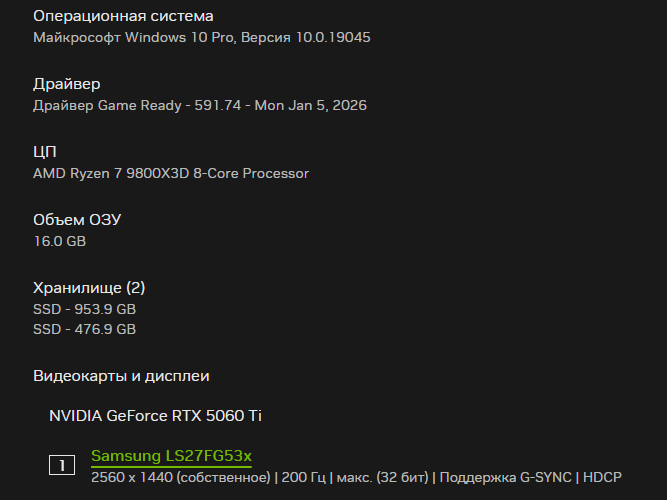The height and width of the screenshot is (500, 667).
Task: Click the Операционная система heading
Action: pyautogui.click(x=123, y=16)
